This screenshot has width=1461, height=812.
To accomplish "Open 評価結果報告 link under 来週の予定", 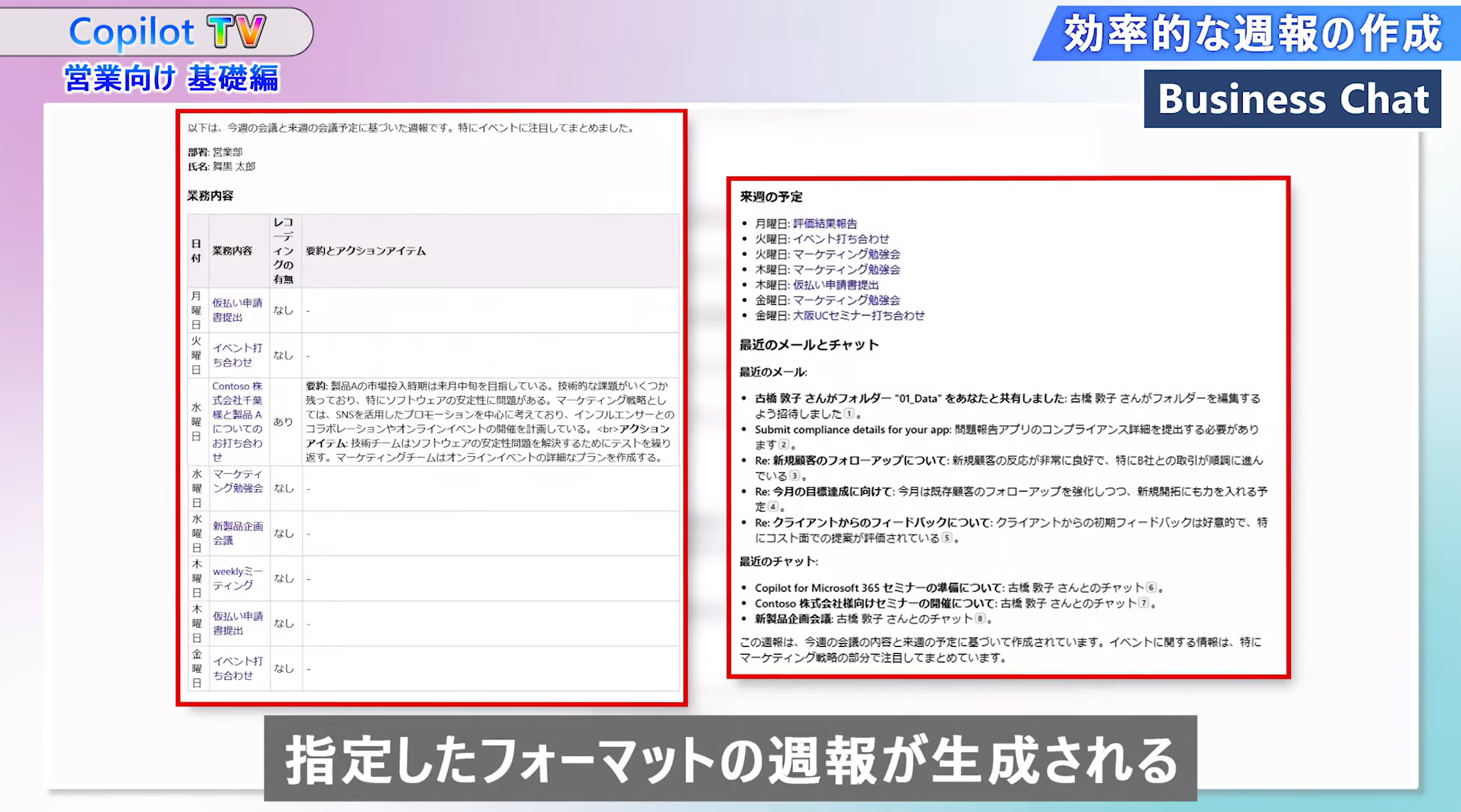I will (825, 223).
